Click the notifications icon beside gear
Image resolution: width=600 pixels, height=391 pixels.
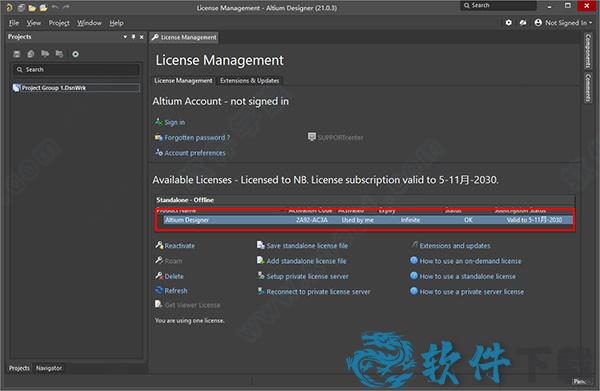[523, 23]
